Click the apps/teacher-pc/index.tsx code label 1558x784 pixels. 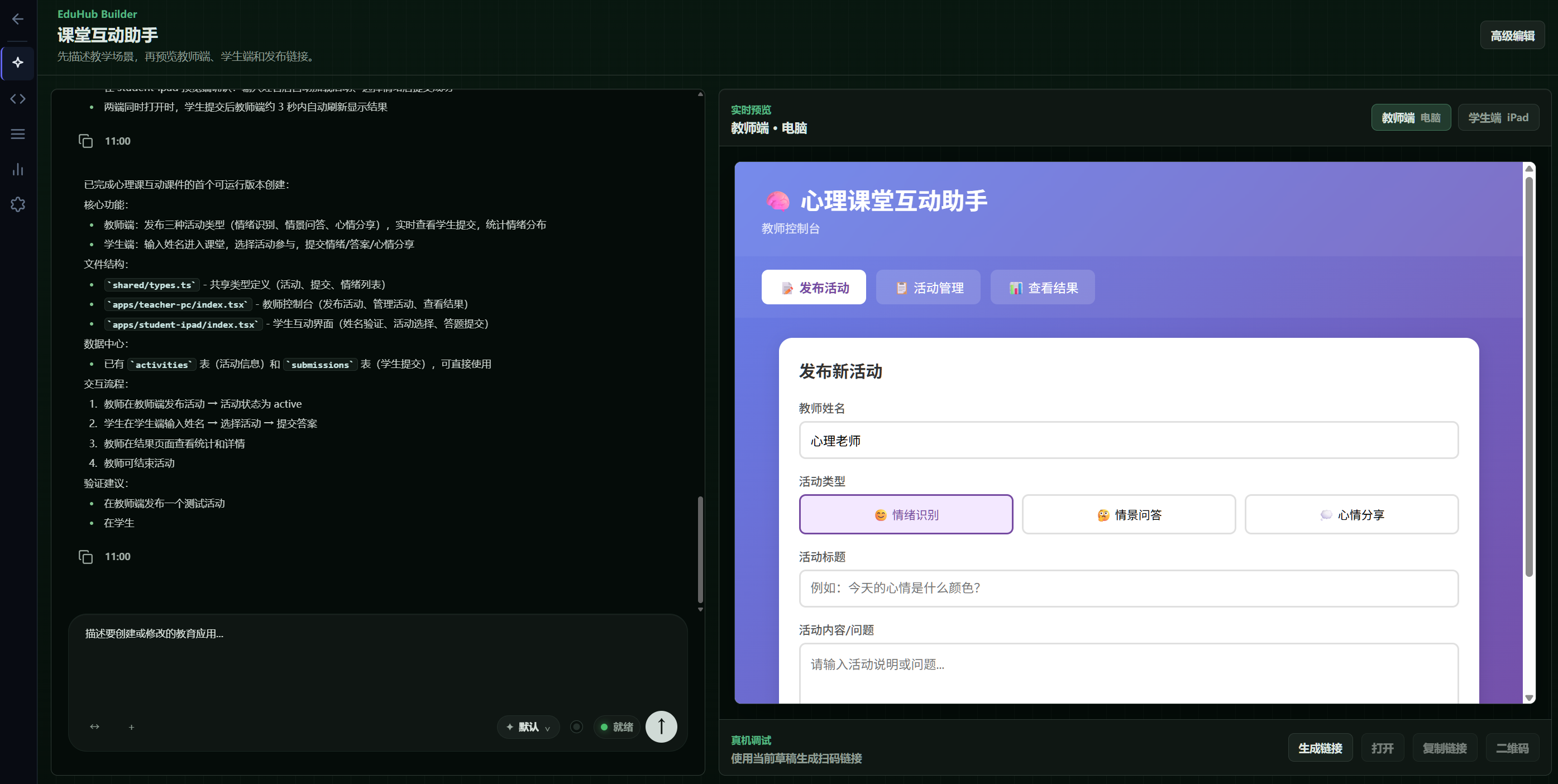pos(179,304)
